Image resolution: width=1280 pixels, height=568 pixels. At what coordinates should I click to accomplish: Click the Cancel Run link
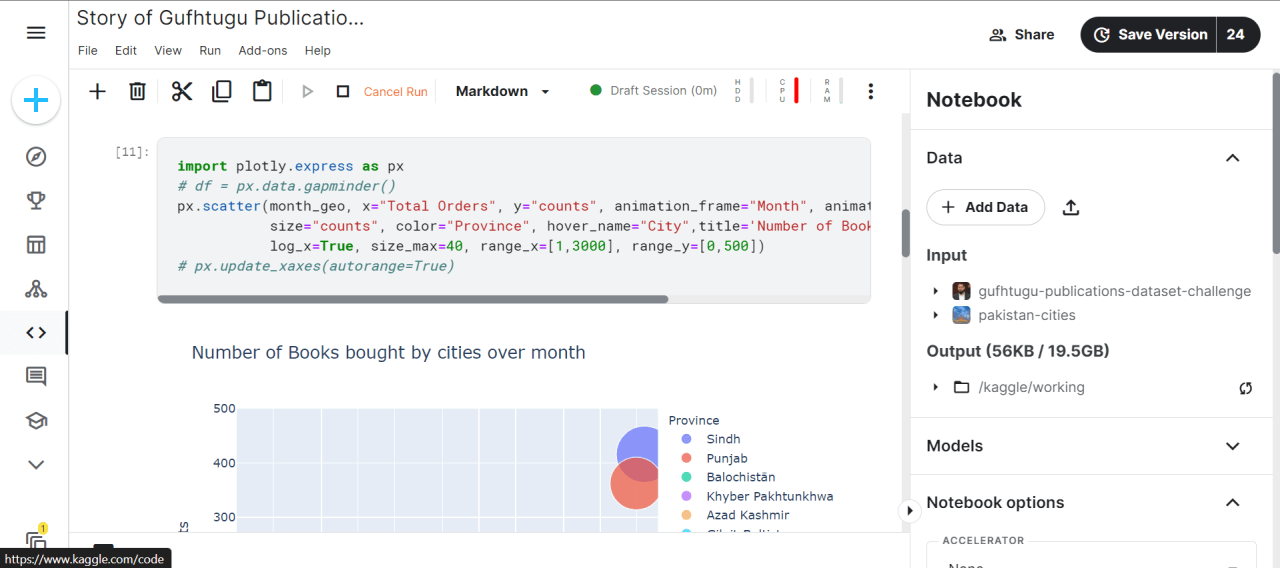coord(395,91)
